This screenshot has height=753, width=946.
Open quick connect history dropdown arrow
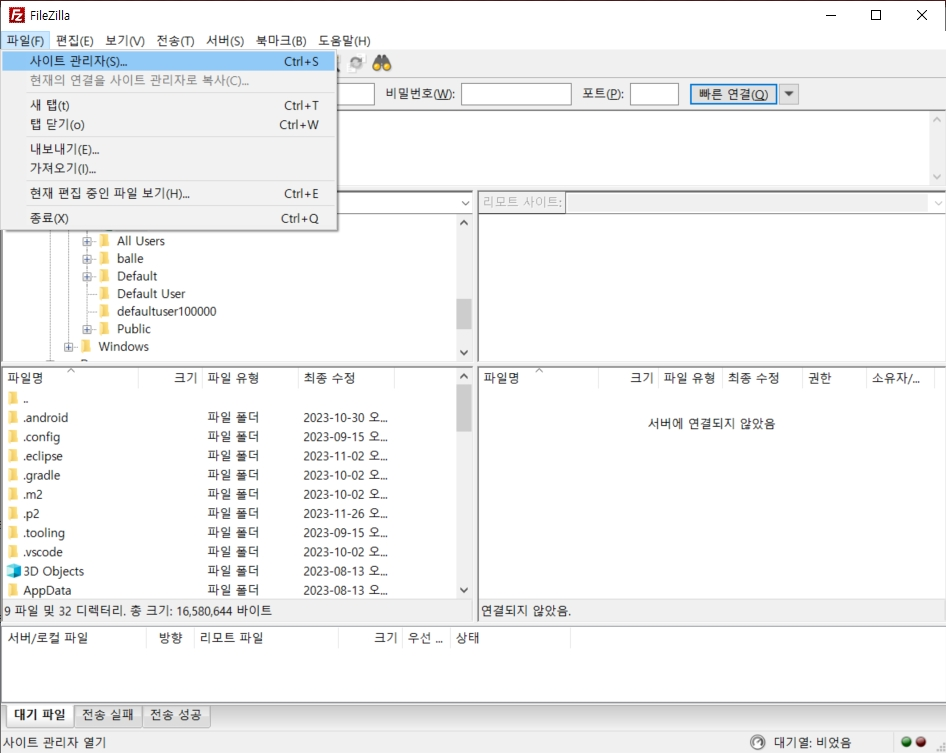pyautogui.click(x=789, y=94)
